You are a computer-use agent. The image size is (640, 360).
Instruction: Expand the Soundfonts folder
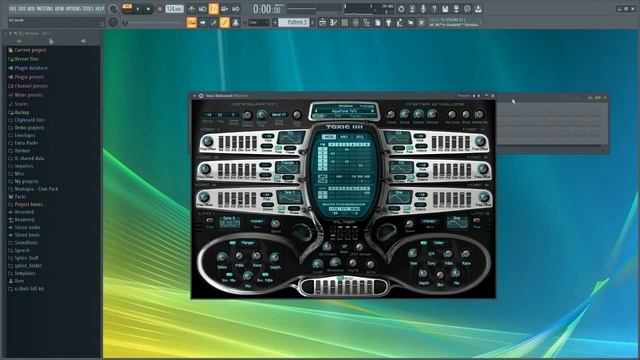[x=26, y=242]
